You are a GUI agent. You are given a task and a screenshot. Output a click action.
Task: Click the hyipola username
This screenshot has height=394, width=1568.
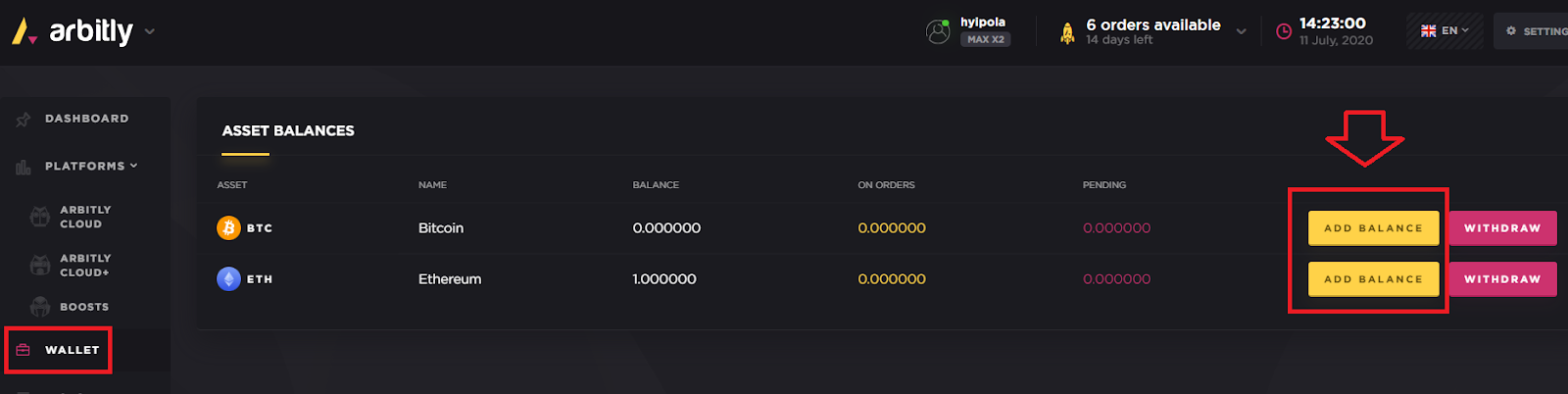coord(983,22)
